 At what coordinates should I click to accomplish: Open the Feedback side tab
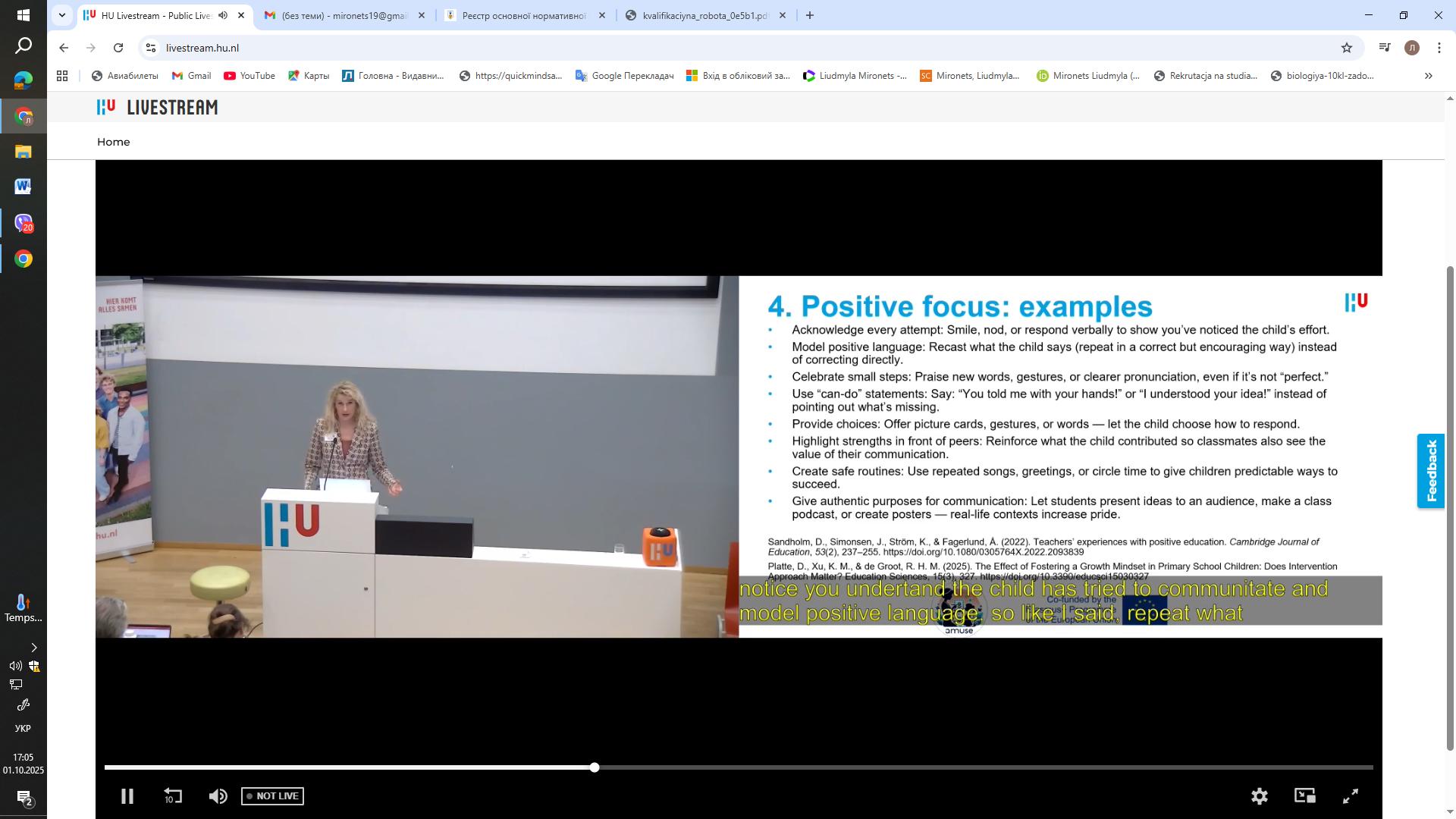click(x=1431, y=471)
